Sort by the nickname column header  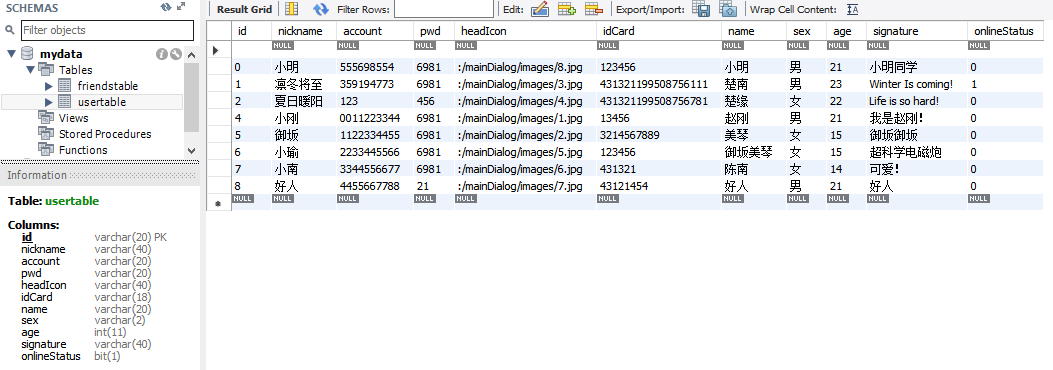(304, 31)
